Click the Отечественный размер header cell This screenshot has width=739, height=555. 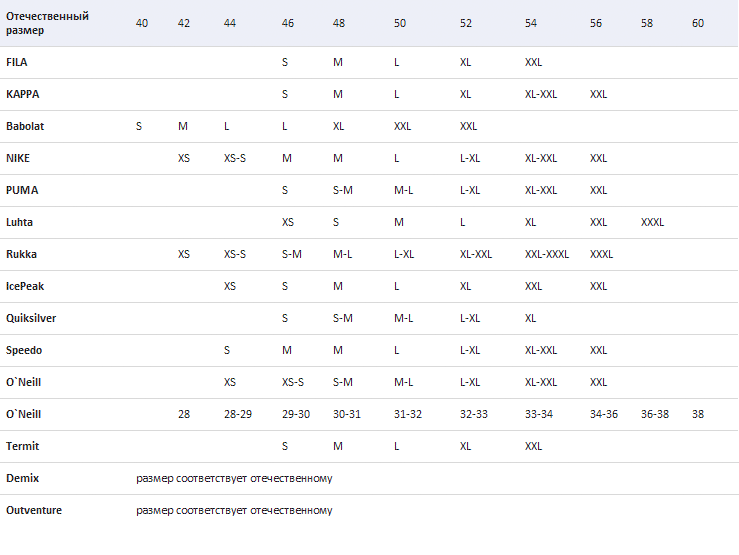(47, 23)
